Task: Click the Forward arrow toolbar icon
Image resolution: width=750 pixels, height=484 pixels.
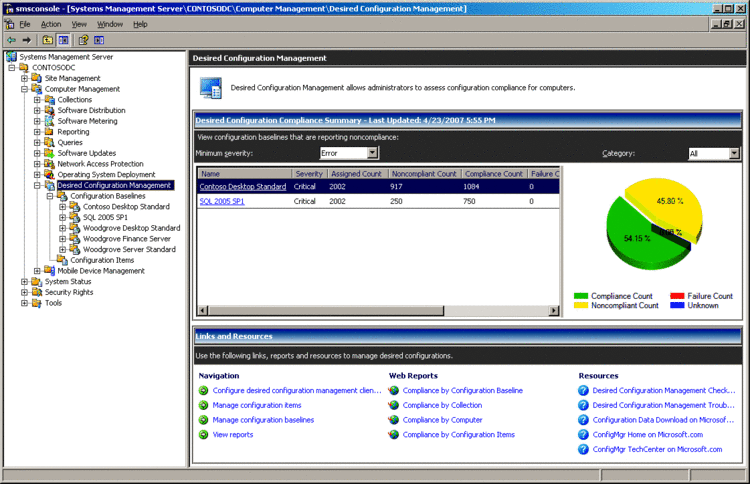Action: pos(27,40)
